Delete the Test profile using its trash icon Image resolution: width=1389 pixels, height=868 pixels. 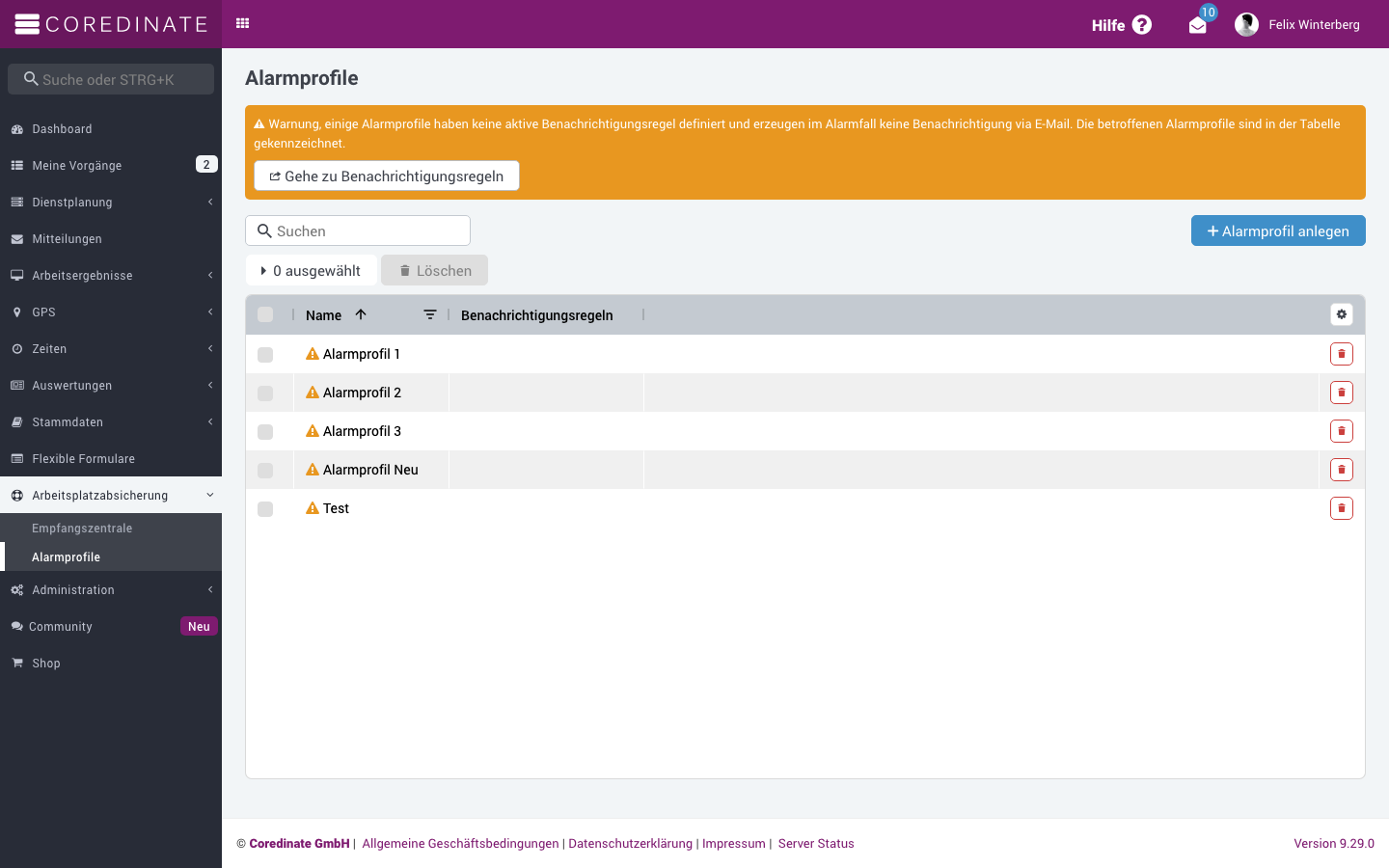[x=1342, y=508]
